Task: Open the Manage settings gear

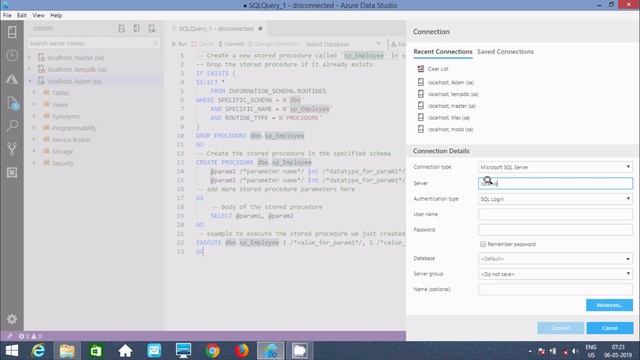Action: pyautogui.click(x=12, y=319)
